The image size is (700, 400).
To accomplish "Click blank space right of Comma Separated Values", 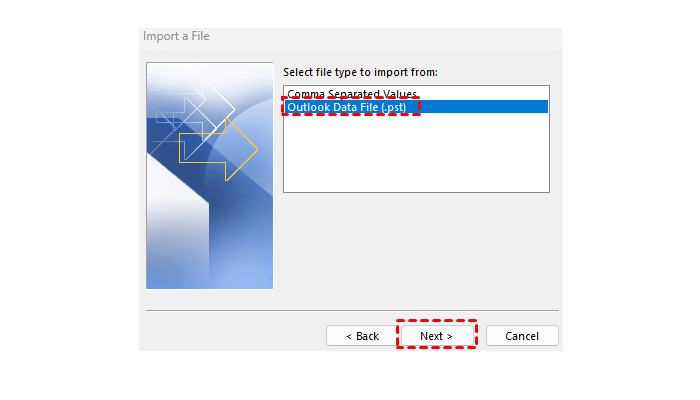I will (483, 94).
